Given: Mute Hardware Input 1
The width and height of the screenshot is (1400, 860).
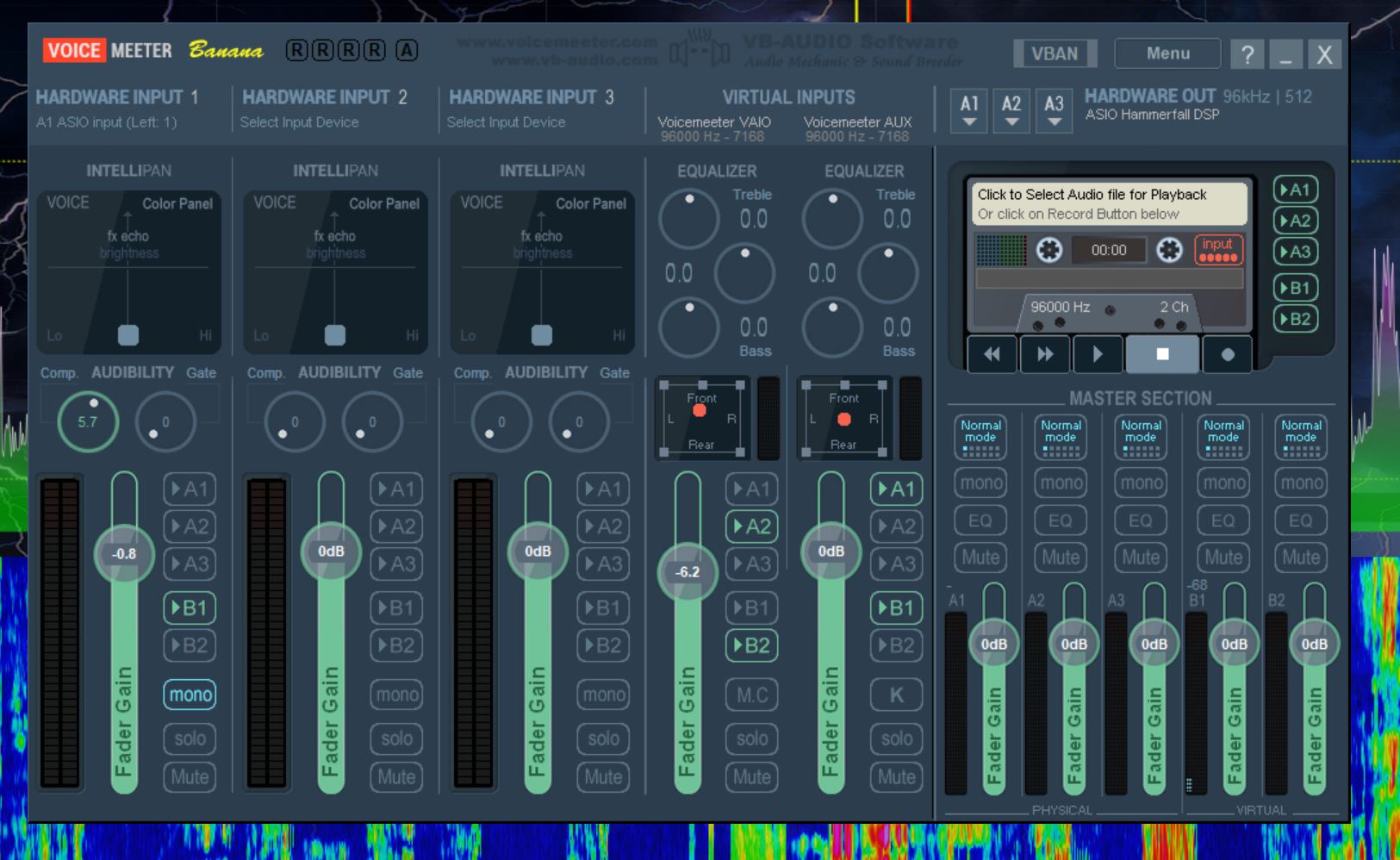Looking at the screenshot, I should click(190, 777).
